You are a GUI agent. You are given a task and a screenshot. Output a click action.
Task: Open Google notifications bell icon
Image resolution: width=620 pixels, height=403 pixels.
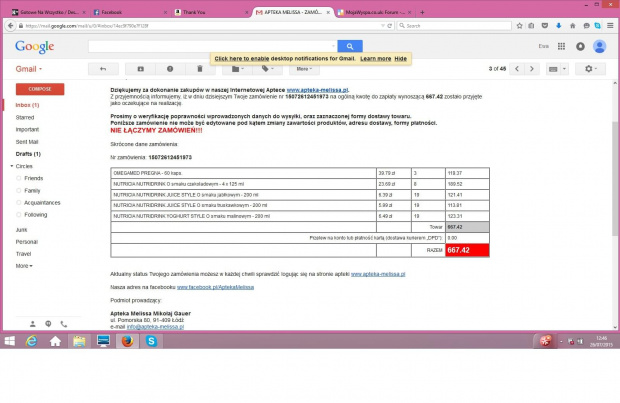[x=580, y=46]
